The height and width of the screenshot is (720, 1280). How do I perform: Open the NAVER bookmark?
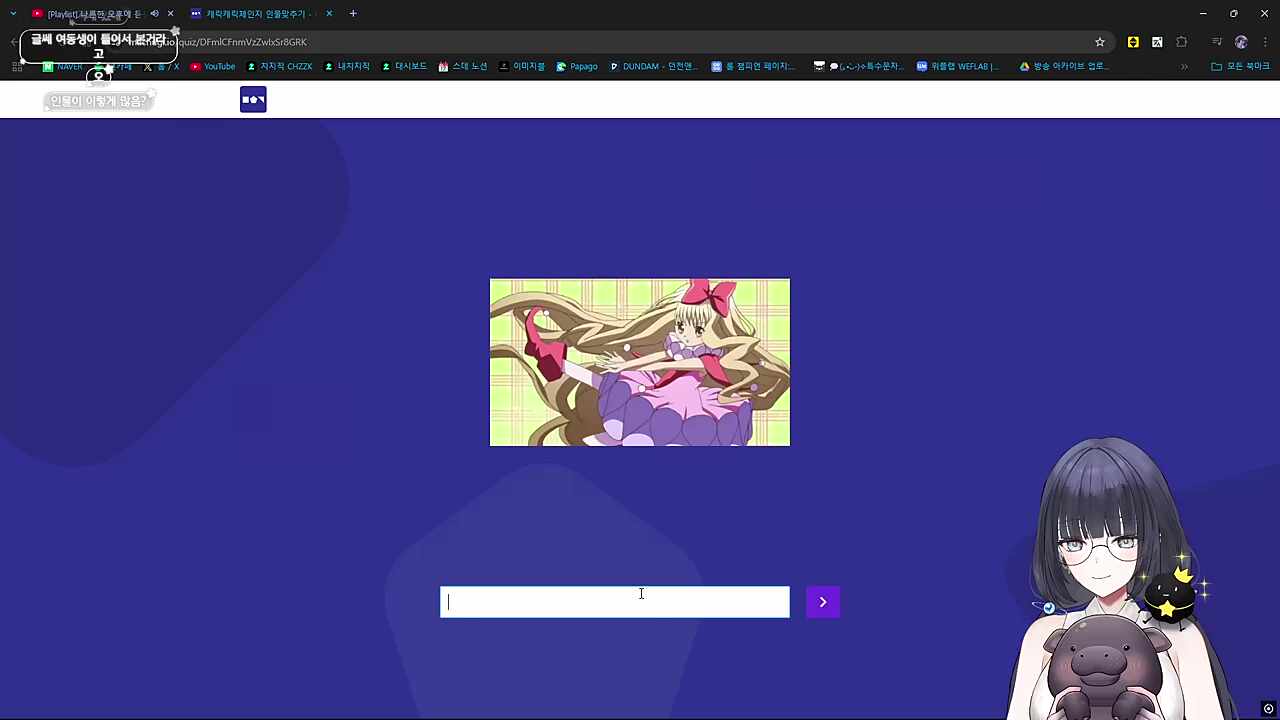click(x=63, y=67)
